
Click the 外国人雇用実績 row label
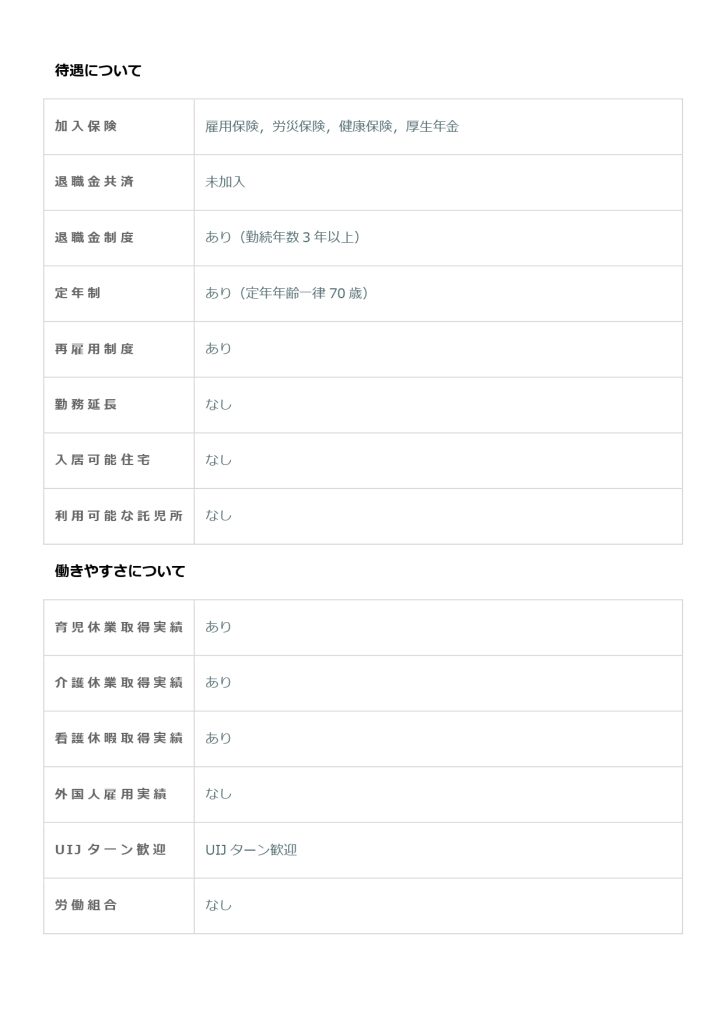click(110, 794)
